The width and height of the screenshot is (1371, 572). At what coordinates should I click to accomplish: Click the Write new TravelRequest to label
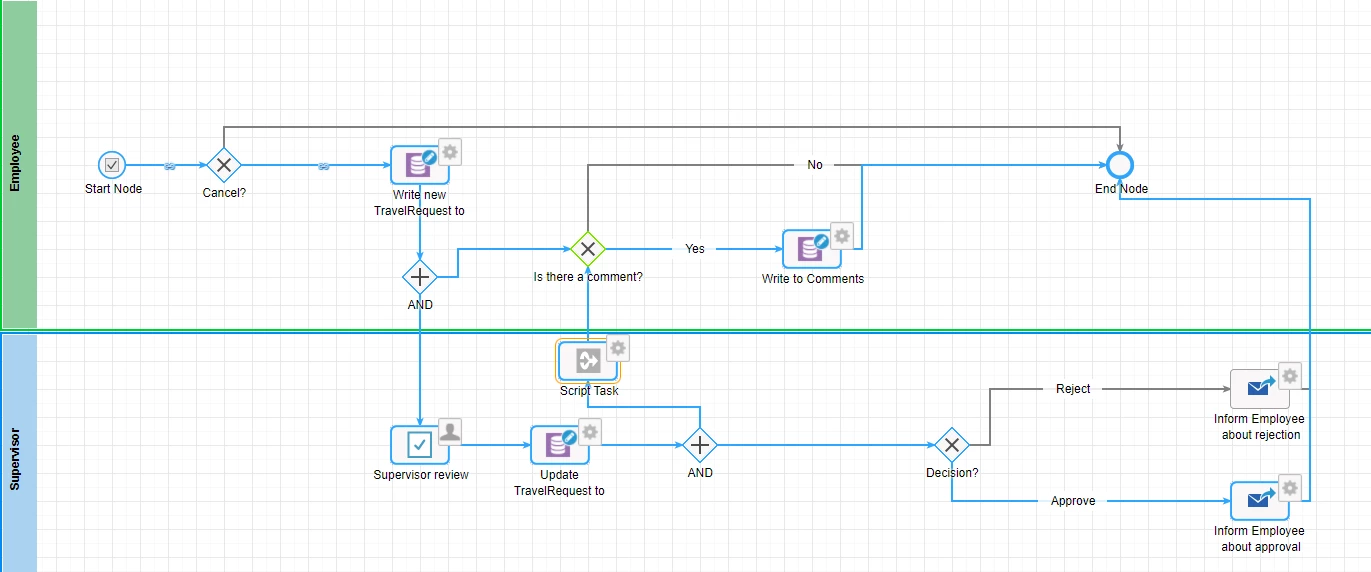420,203
